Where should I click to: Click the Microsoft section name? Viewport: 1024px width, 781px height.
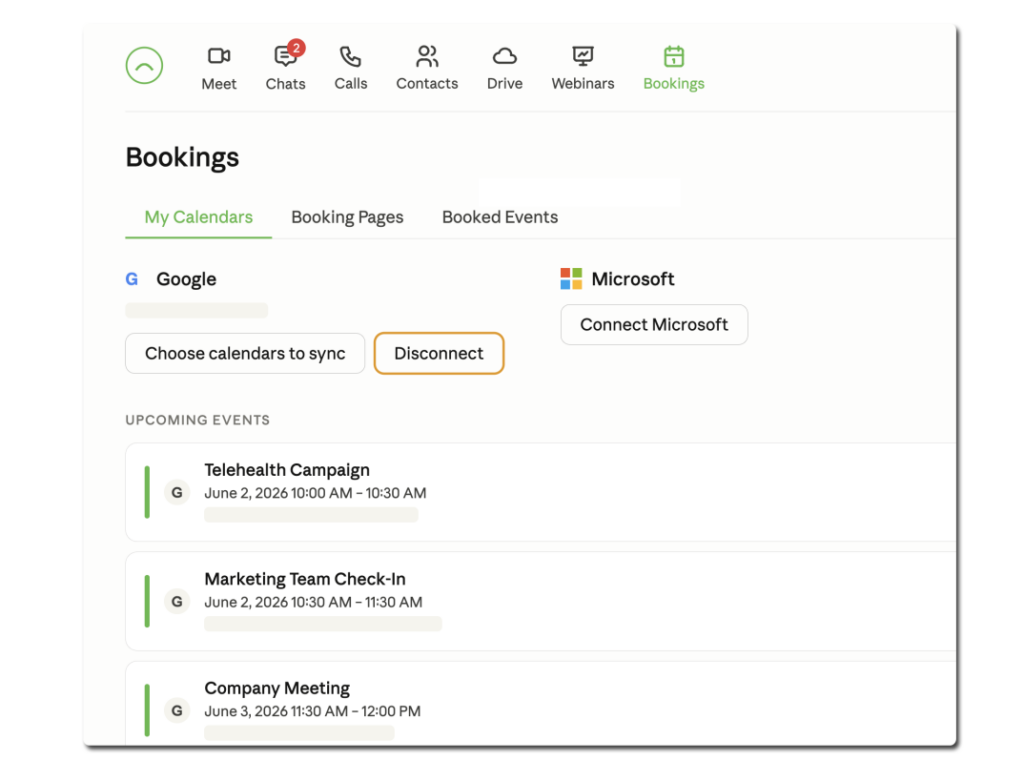633,279
